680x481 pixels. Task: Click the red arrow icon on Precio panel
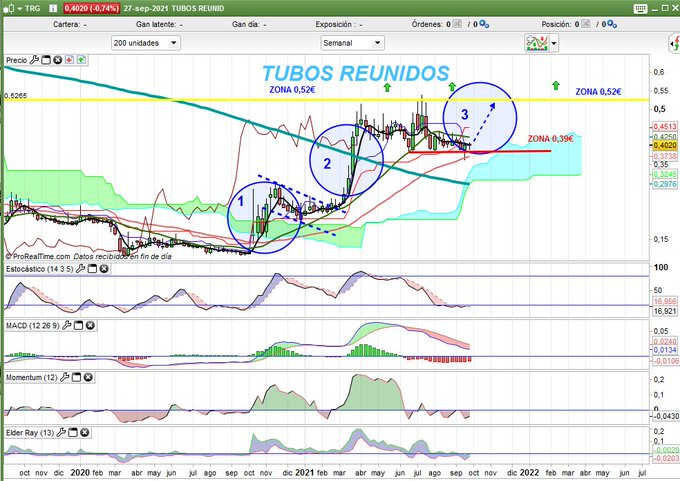[69, 60]
